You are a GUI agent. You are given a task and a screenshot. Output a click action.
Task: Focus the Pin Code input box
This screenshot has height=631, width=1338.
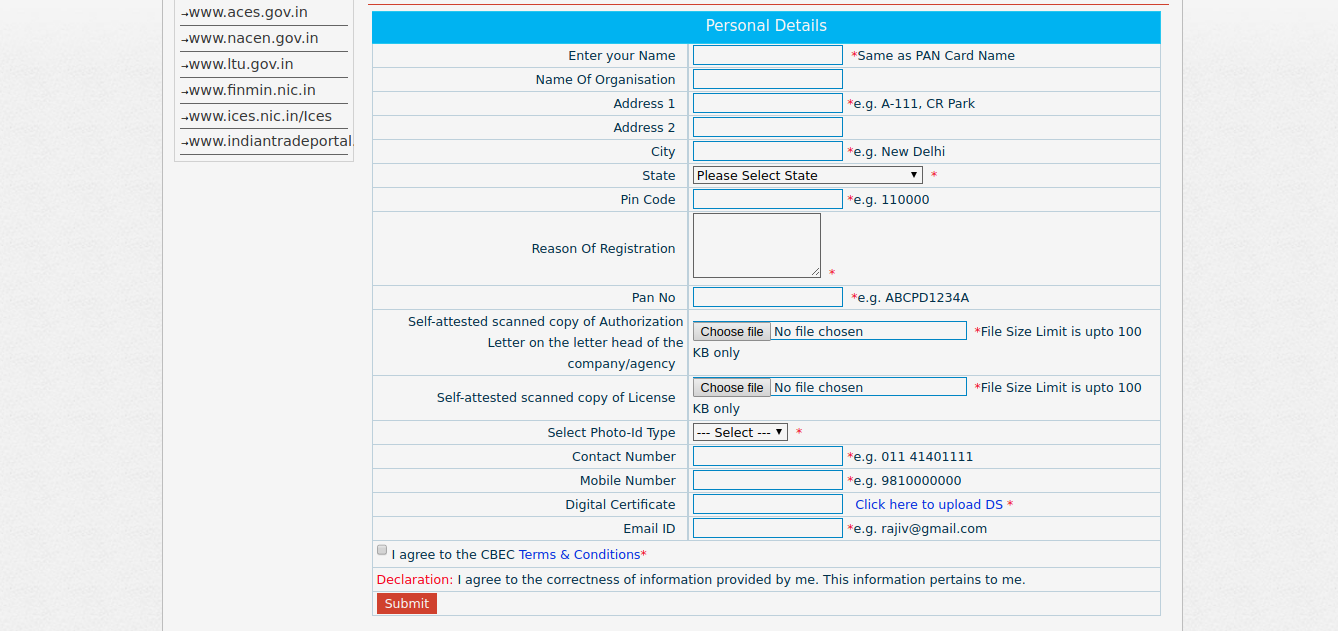click(x=767, y=200)
